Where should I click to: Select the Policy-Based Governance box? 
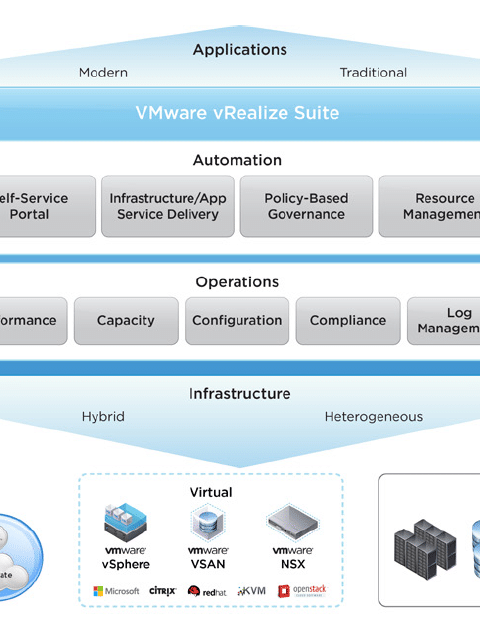(306, 206)
